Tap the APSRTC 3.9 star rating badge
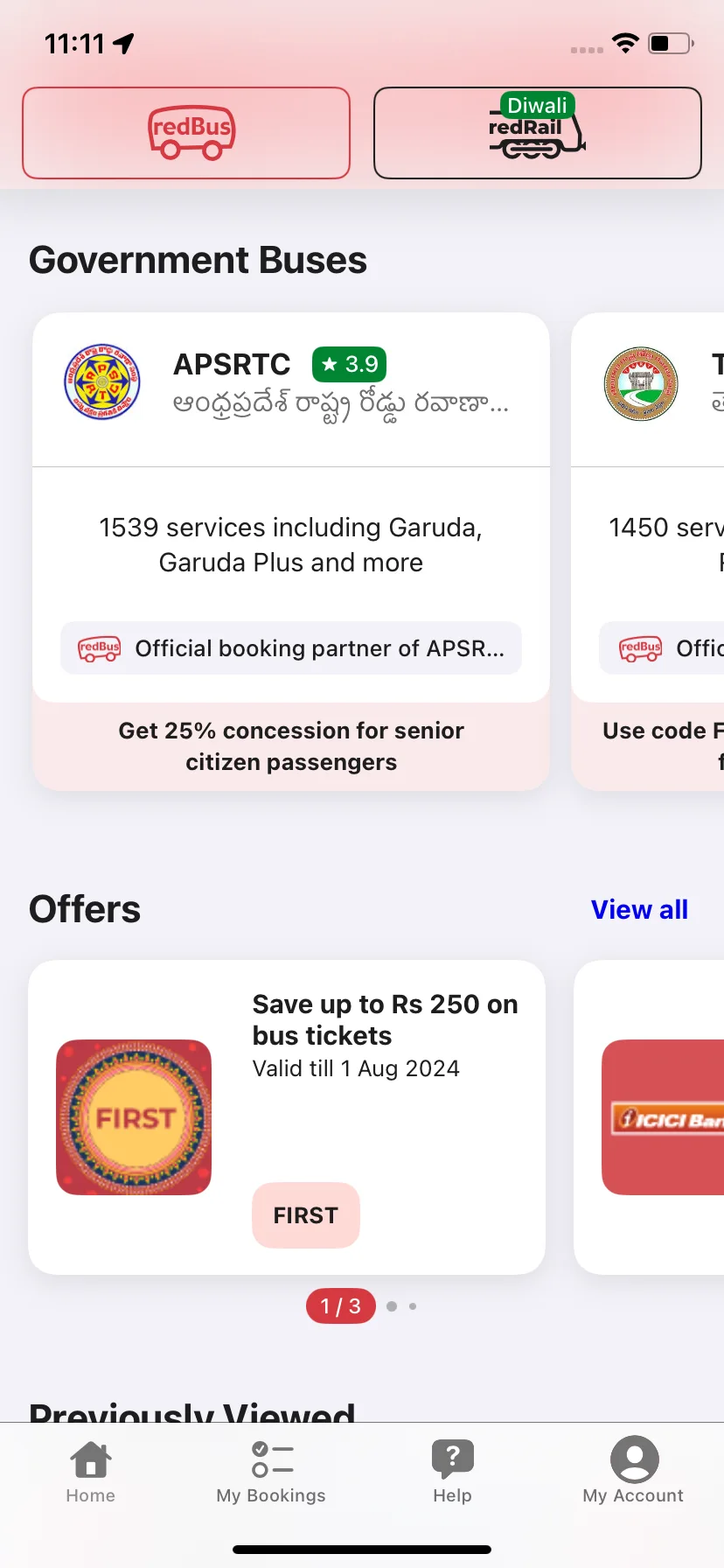This screenshot has width=724, height=1568. click(x=349, y=364)
